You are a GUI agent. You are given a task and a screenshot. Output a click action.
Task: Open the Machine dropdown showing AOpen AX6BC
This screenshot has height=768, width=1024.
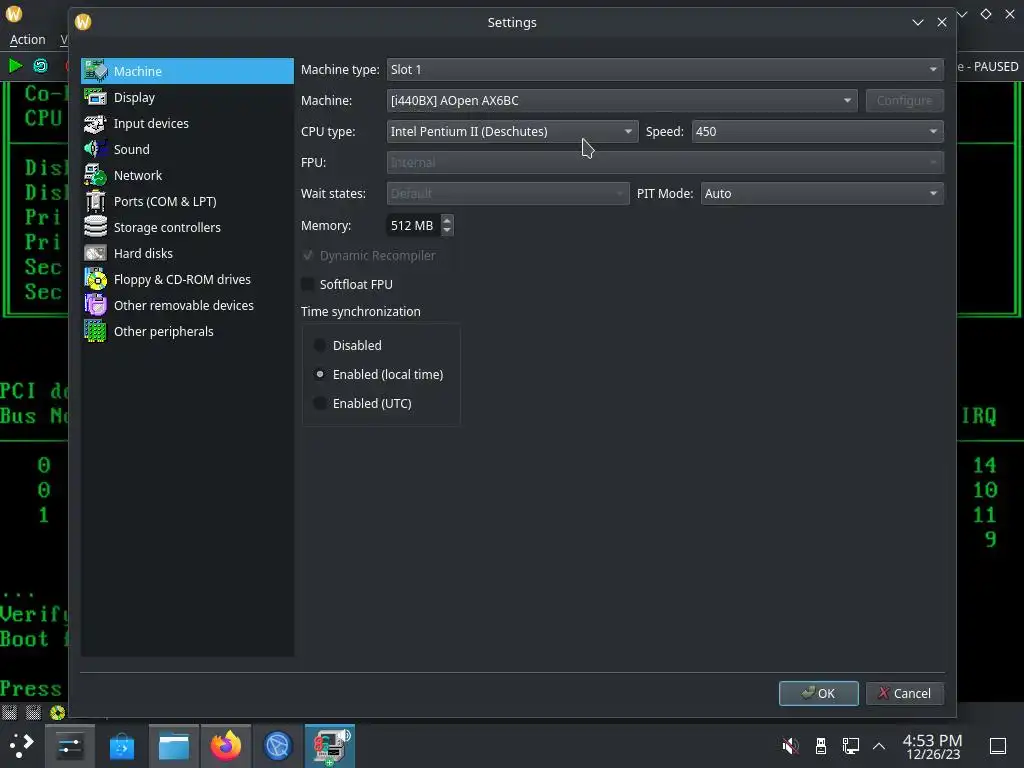tap(622, 101)
